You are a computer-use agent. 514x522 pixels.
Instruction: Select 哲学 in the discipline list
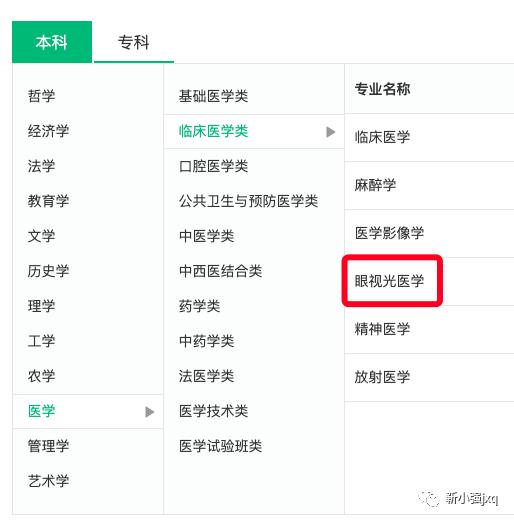[x=41, y=96]
